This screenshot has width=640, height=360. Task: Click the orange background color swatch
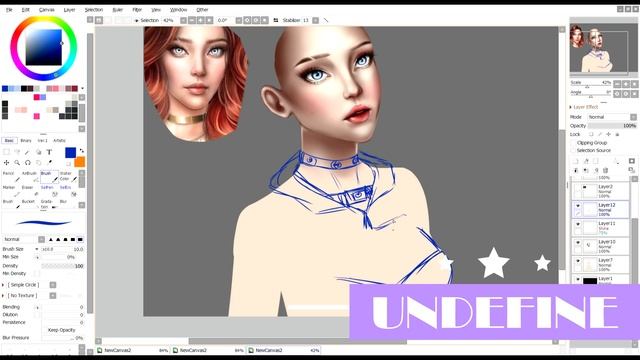coord(80,162)
